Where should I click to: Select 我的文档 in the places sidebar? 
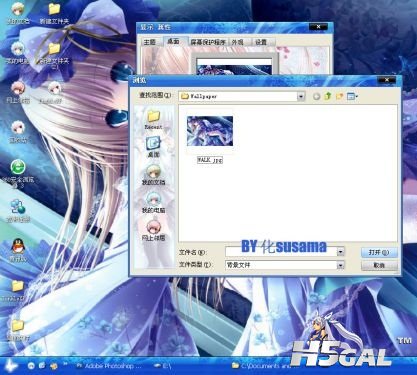click(x=153, y=175)
